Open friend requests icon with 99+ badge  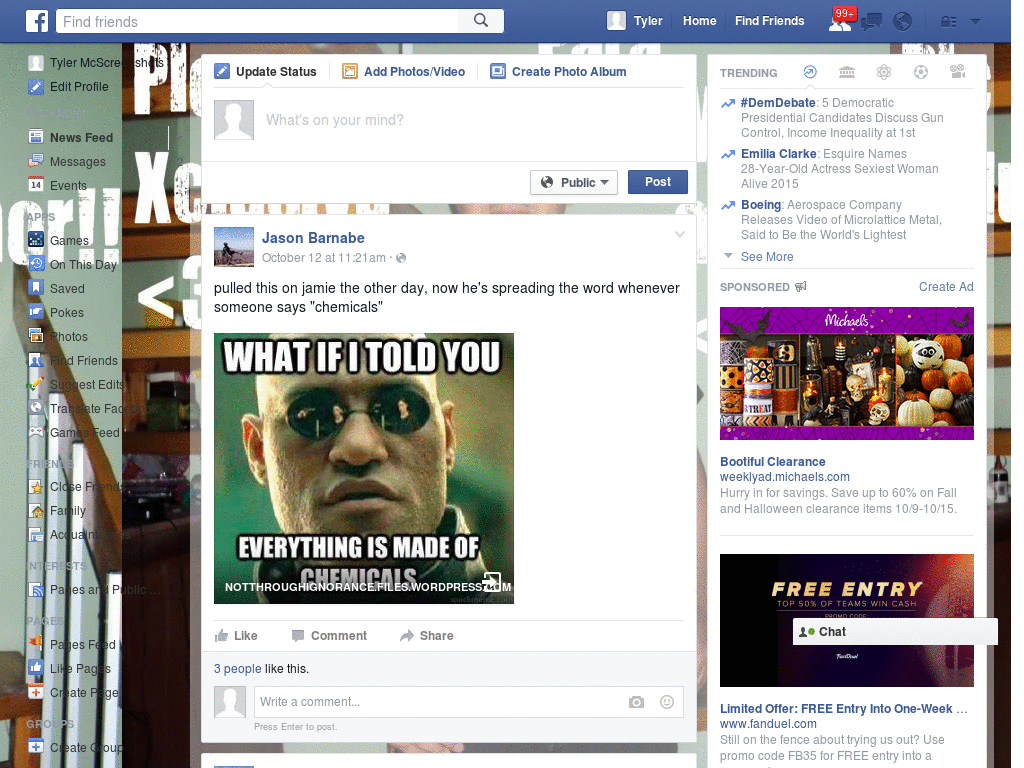tap(840, 21)
